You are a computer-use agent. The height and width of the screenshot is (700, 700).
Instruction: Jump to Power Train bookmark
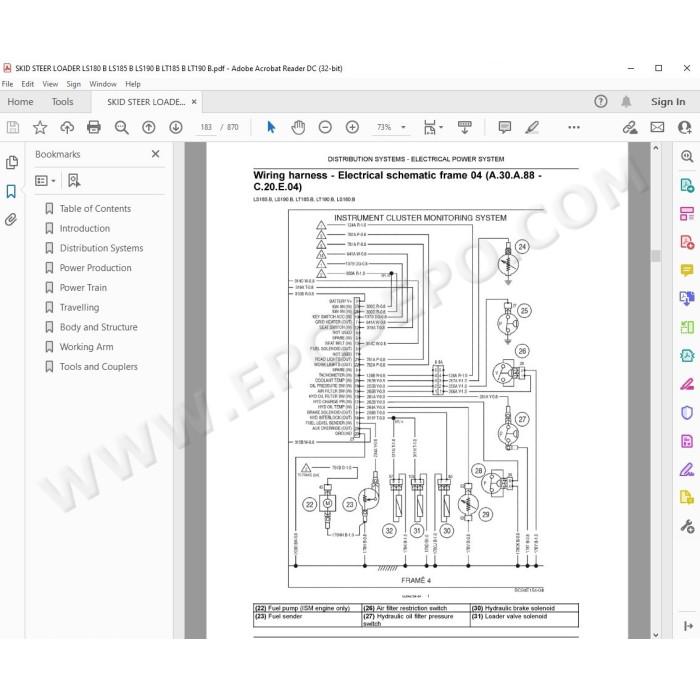83,288
